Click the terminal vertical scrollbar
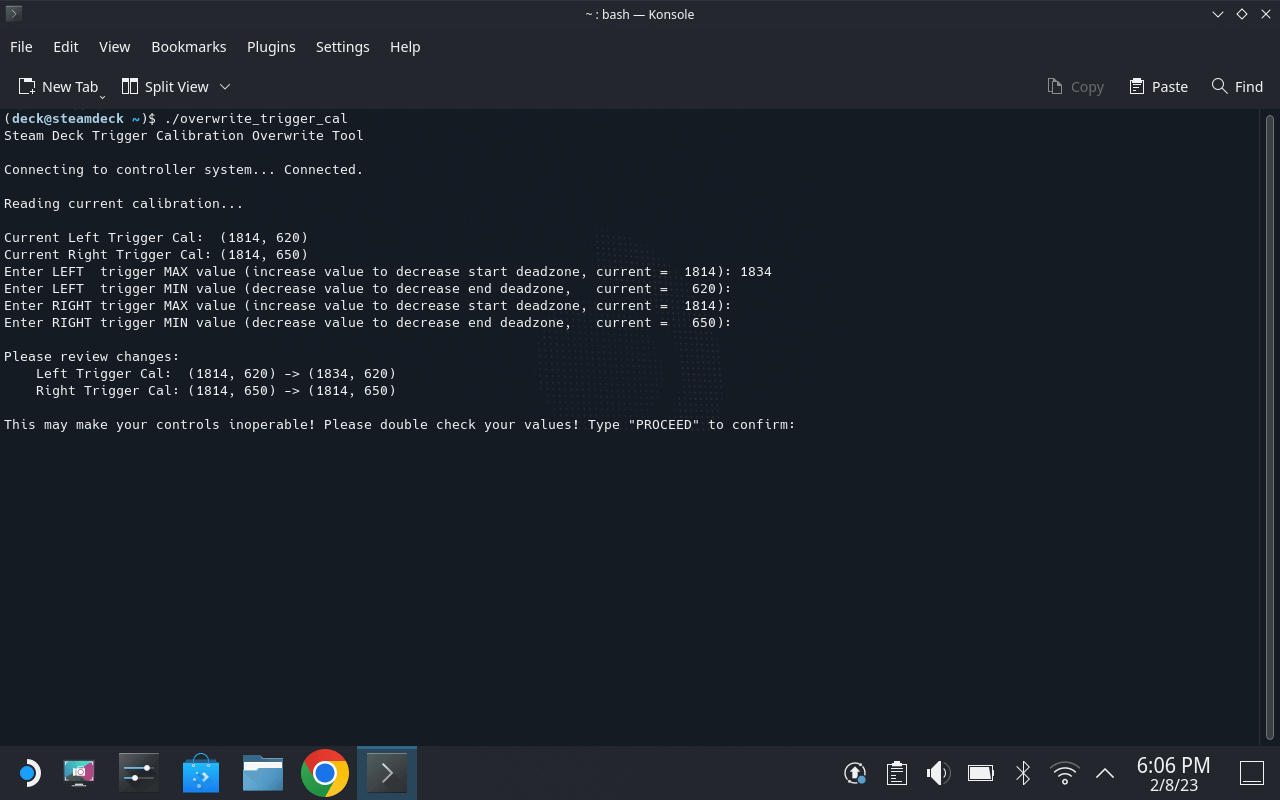The image size is (1280, 800). coord(1269,426)
